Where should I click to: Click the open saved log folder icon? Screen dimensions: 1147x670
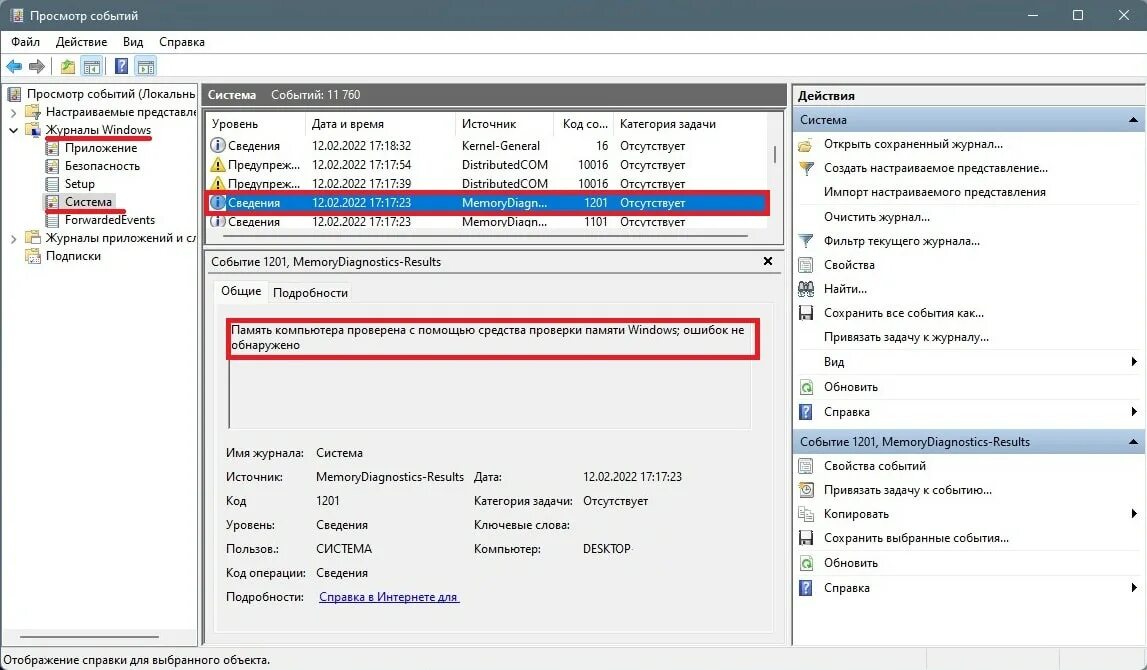805,144
